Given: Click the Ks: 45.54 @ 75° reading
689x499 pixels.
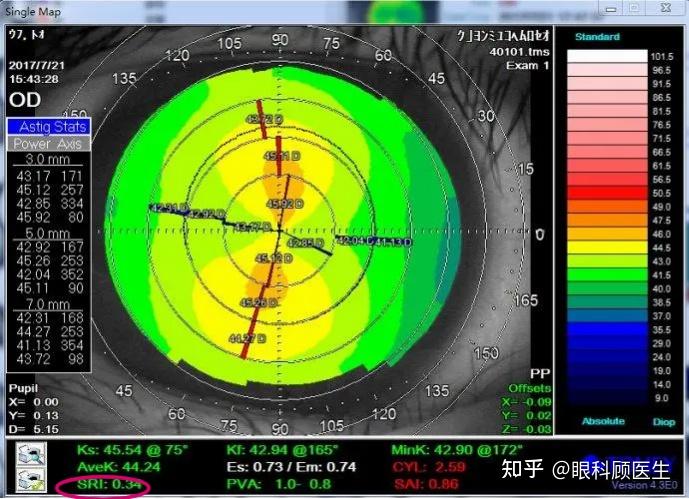Looking at the screenshot, I should point(132,450).
